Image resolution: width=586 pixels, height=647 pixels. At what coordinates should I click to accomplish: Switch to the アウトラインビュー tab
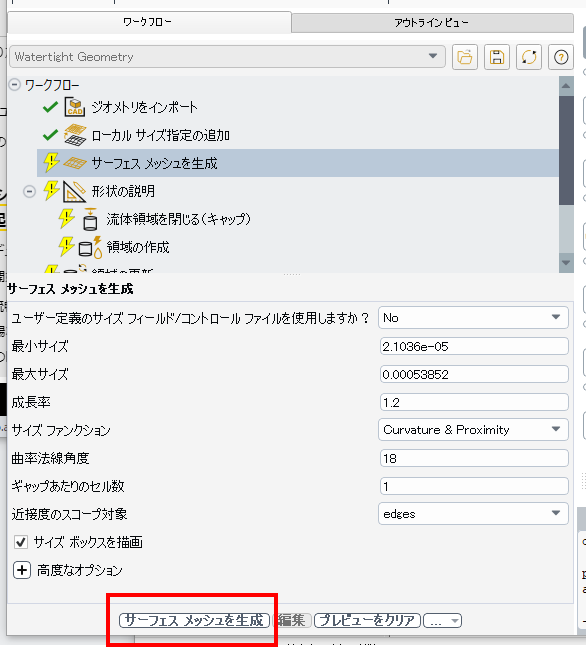click(x=432, y=23)
